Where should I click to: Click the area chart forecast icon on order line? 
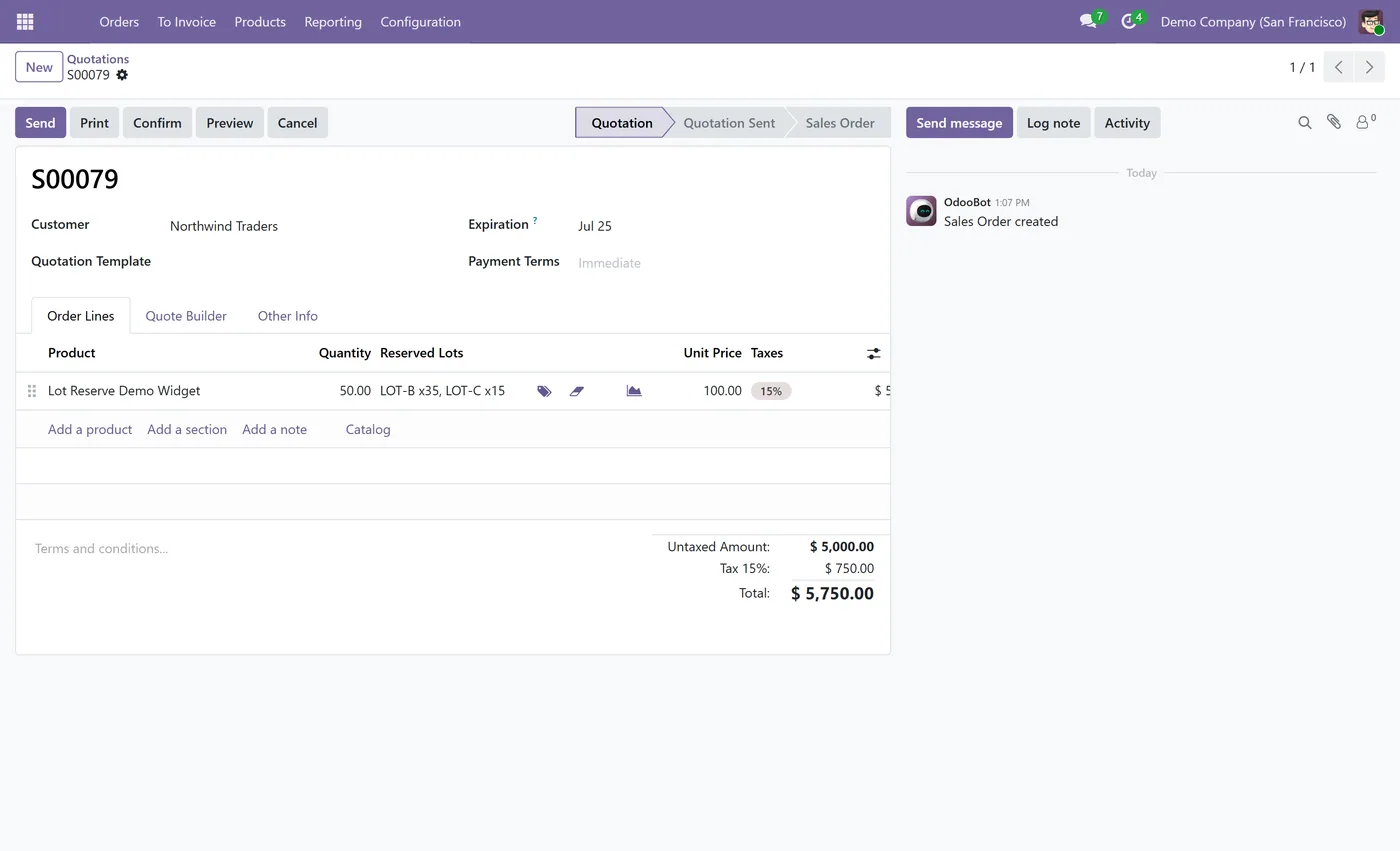tap(634, 391)
